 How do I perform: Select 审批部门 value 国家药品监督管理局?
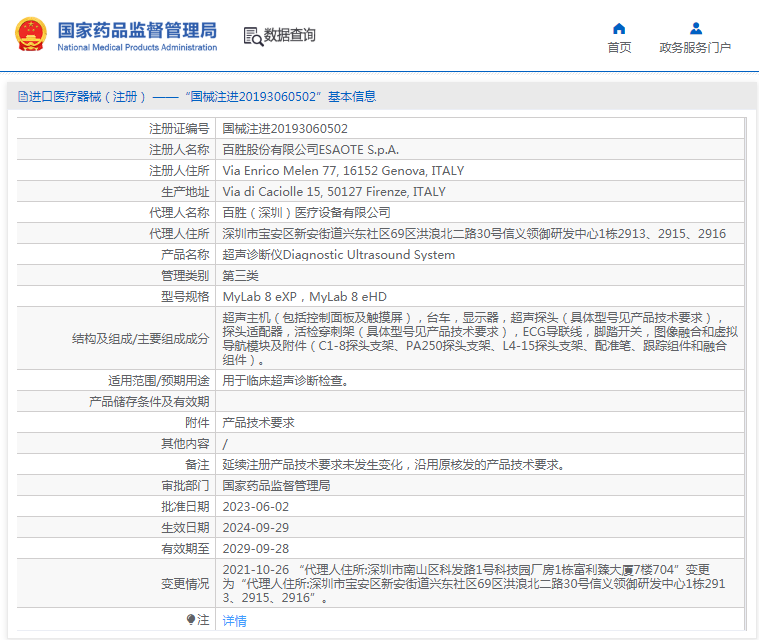click(276, 486)
